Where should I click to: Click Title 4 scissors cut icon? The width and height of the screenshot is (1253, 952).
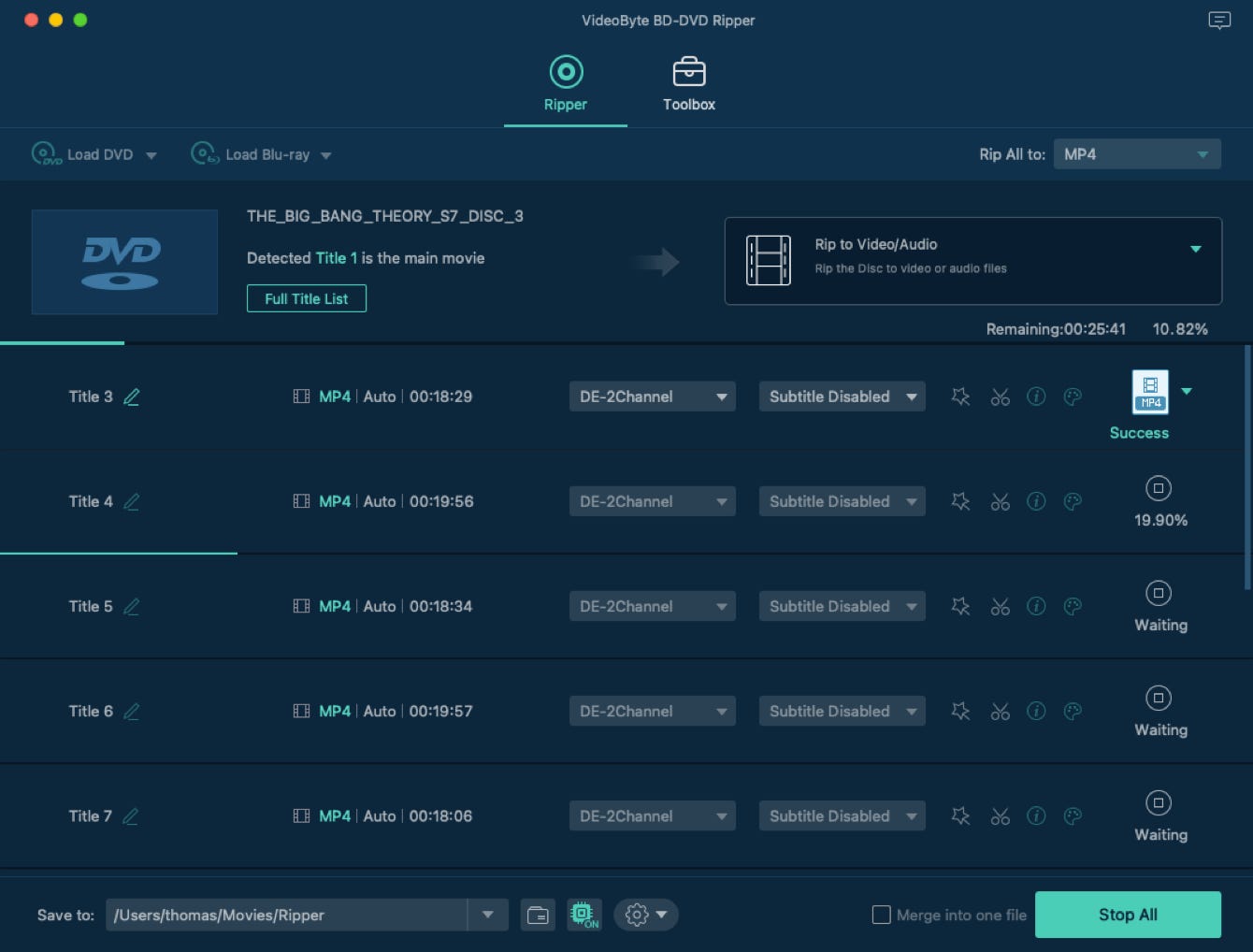click(x=1000, y=501)
